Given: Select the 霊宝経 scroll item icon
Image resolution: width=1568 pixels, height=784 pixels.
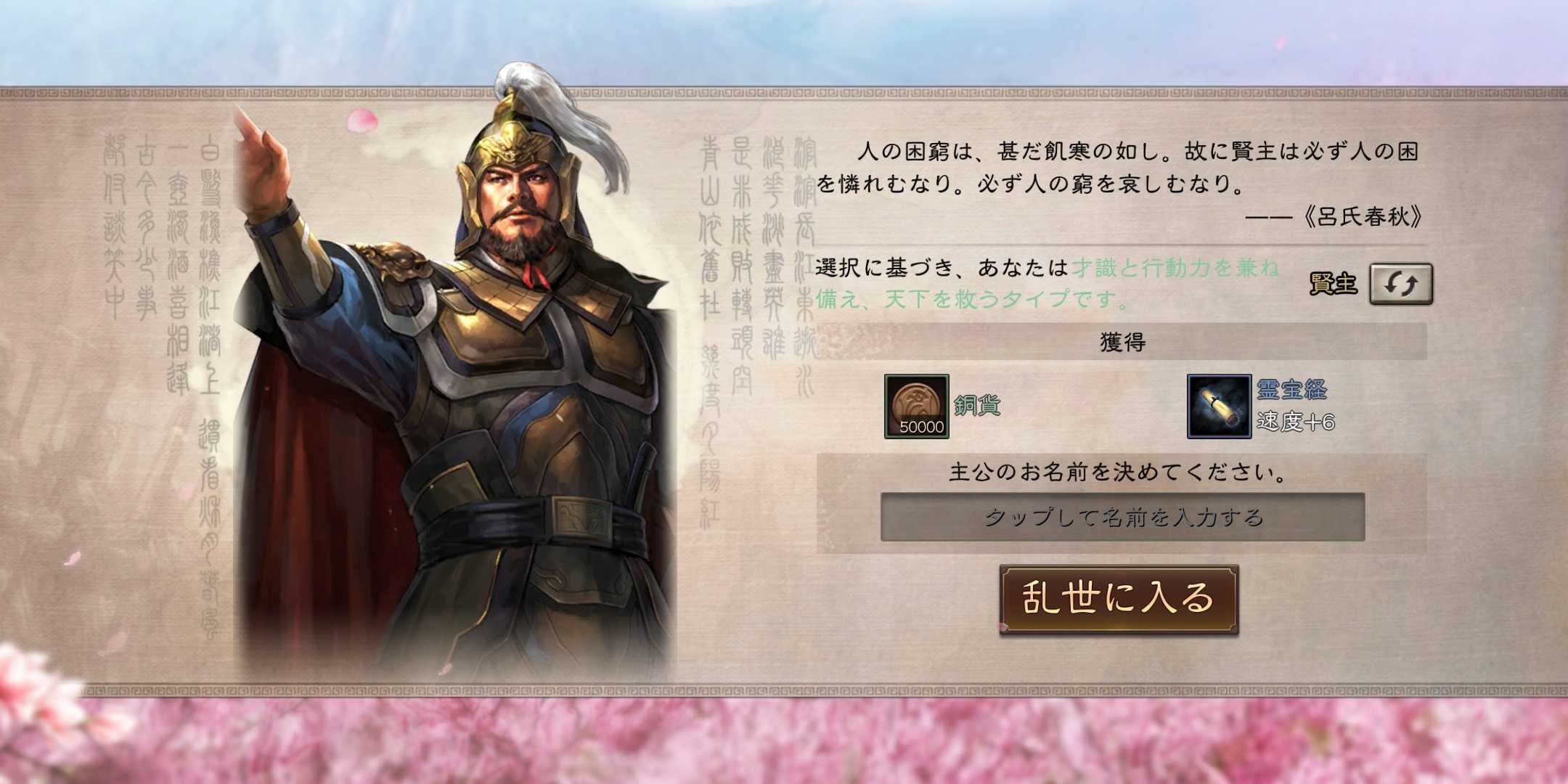Looking at the screenshot, I should coord(1219,406).
